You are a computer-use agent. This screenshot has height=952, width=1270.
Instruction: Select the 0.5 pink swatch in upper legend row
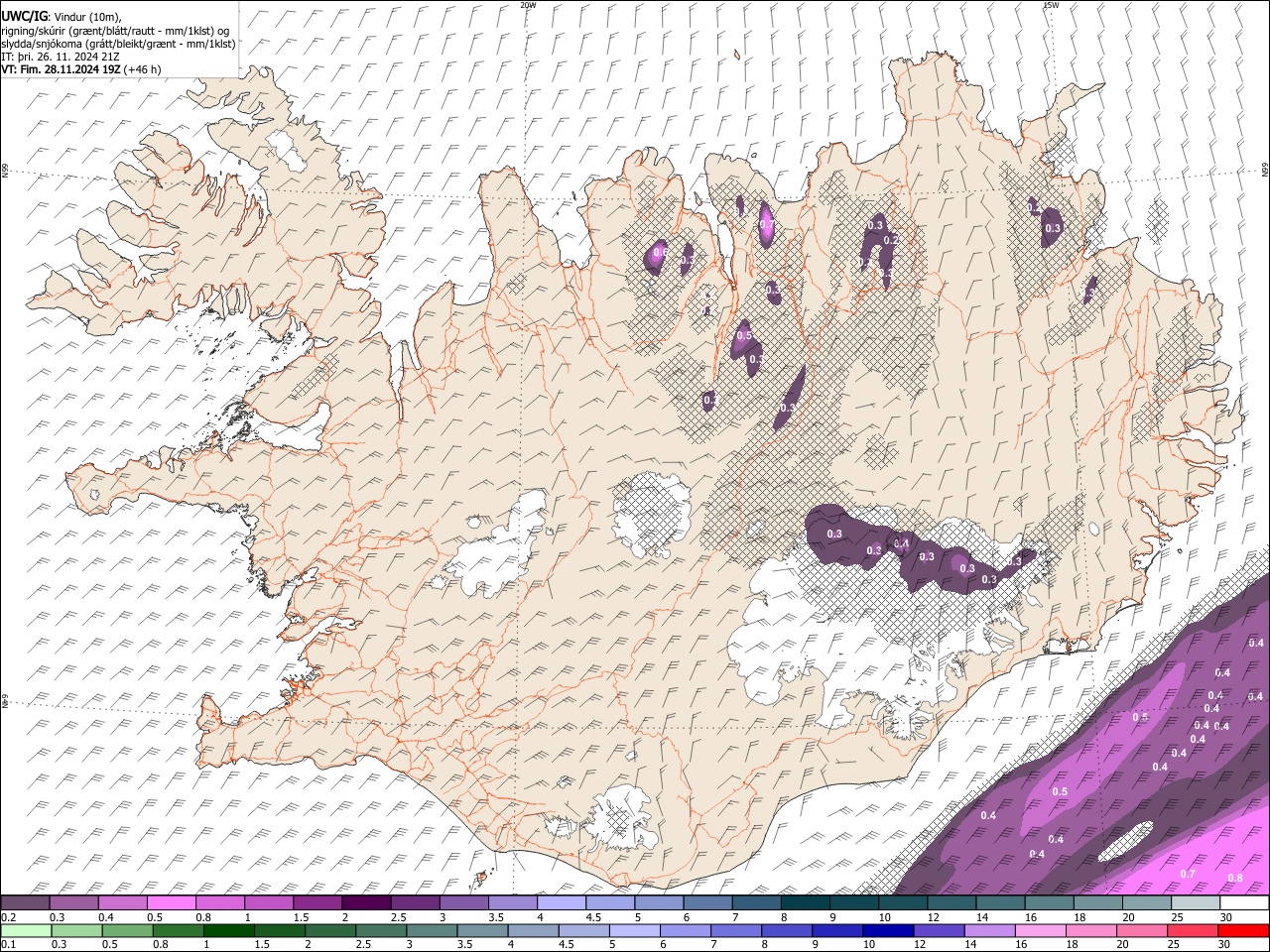pos(171,903)
